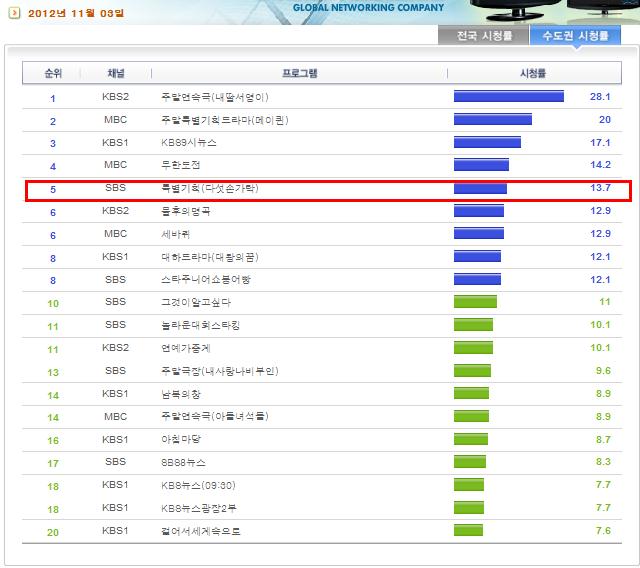
Task: Click the 13.7 rating value
Action: pyautogui.click(x=600, y=187)
